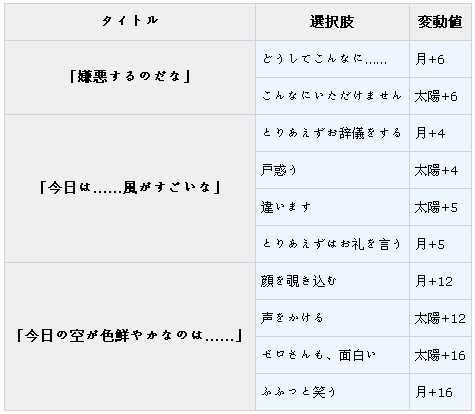Click the 変動値 column header
The height and width of the screenshot is (414, 475).
[440, 22]
